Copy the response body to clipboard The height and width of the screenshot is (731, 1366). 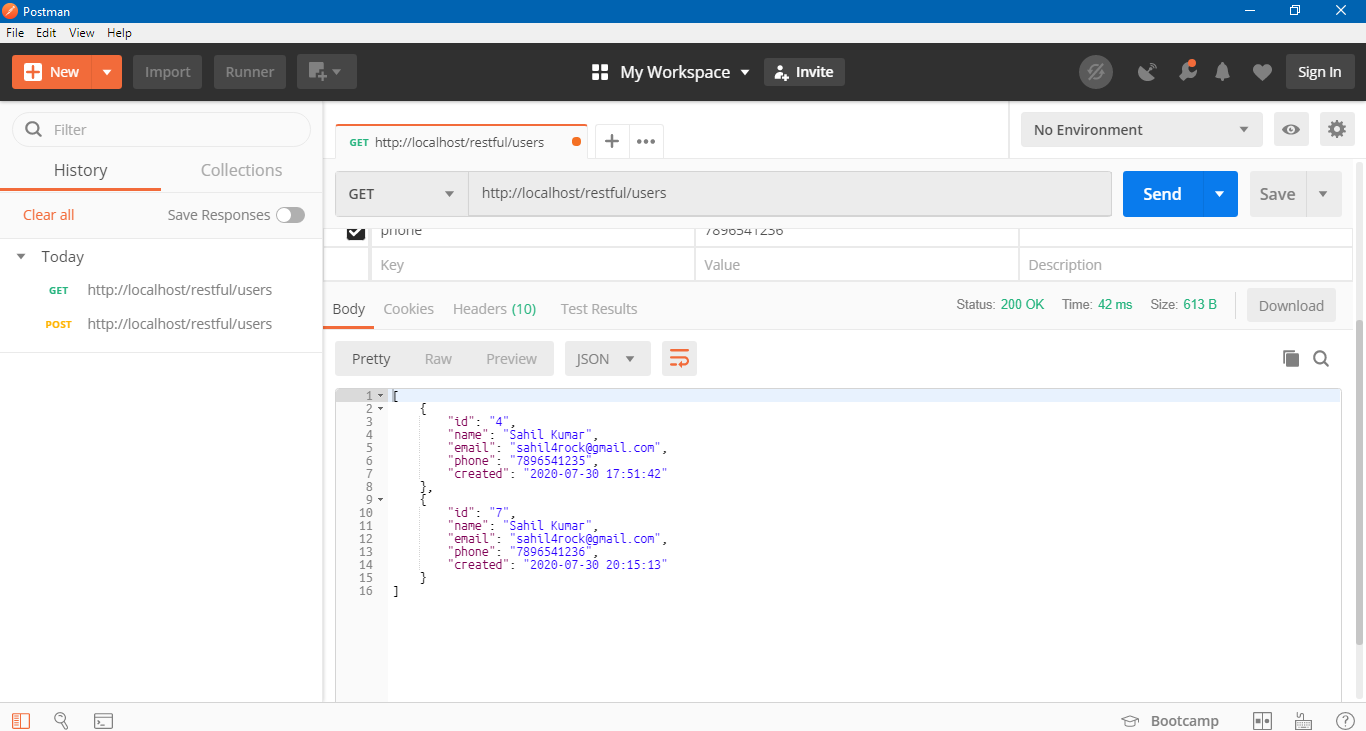coord(1291,357)
